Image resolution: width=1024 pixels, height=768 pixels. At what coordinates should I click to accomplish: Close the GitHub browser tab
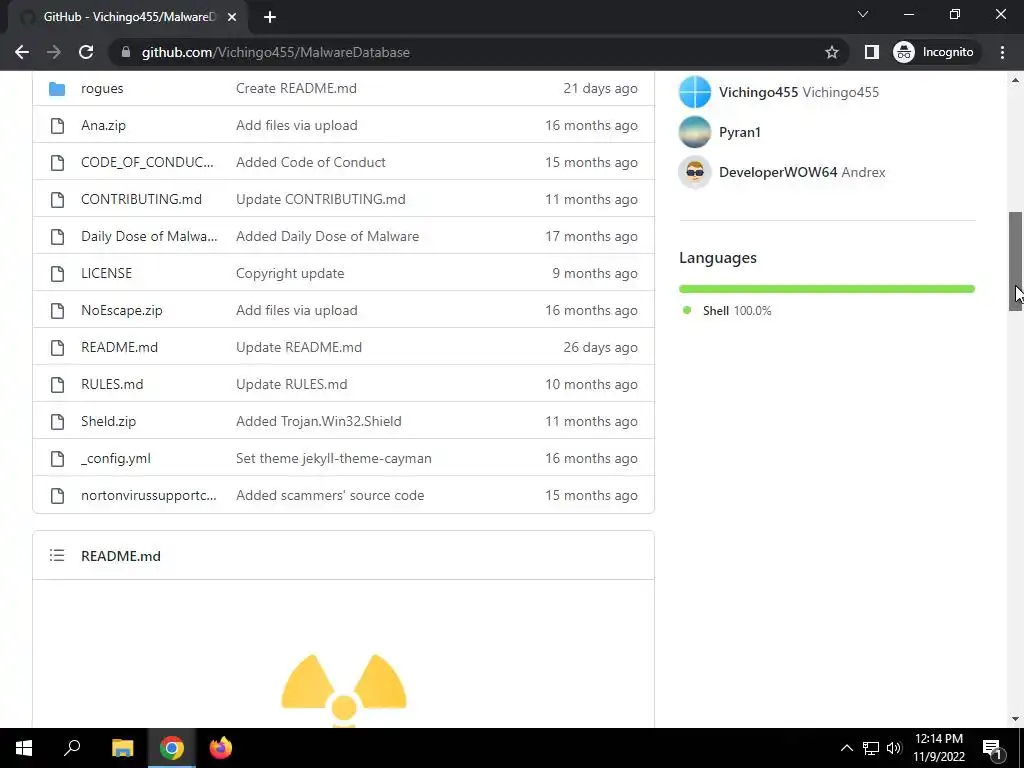coord(232,17)
